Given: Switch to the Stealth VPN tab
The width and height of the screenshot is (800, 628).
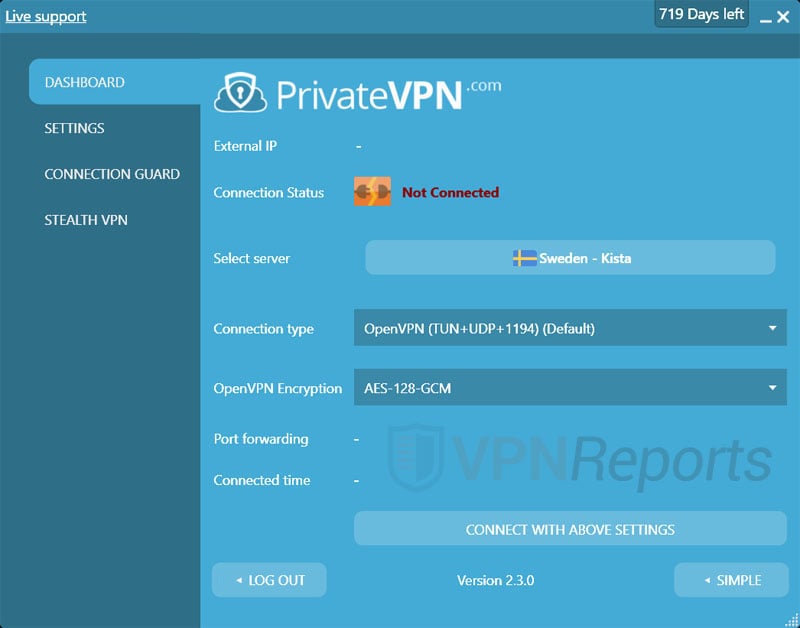Looking at the screenshot, I should [x=86, y=220].
